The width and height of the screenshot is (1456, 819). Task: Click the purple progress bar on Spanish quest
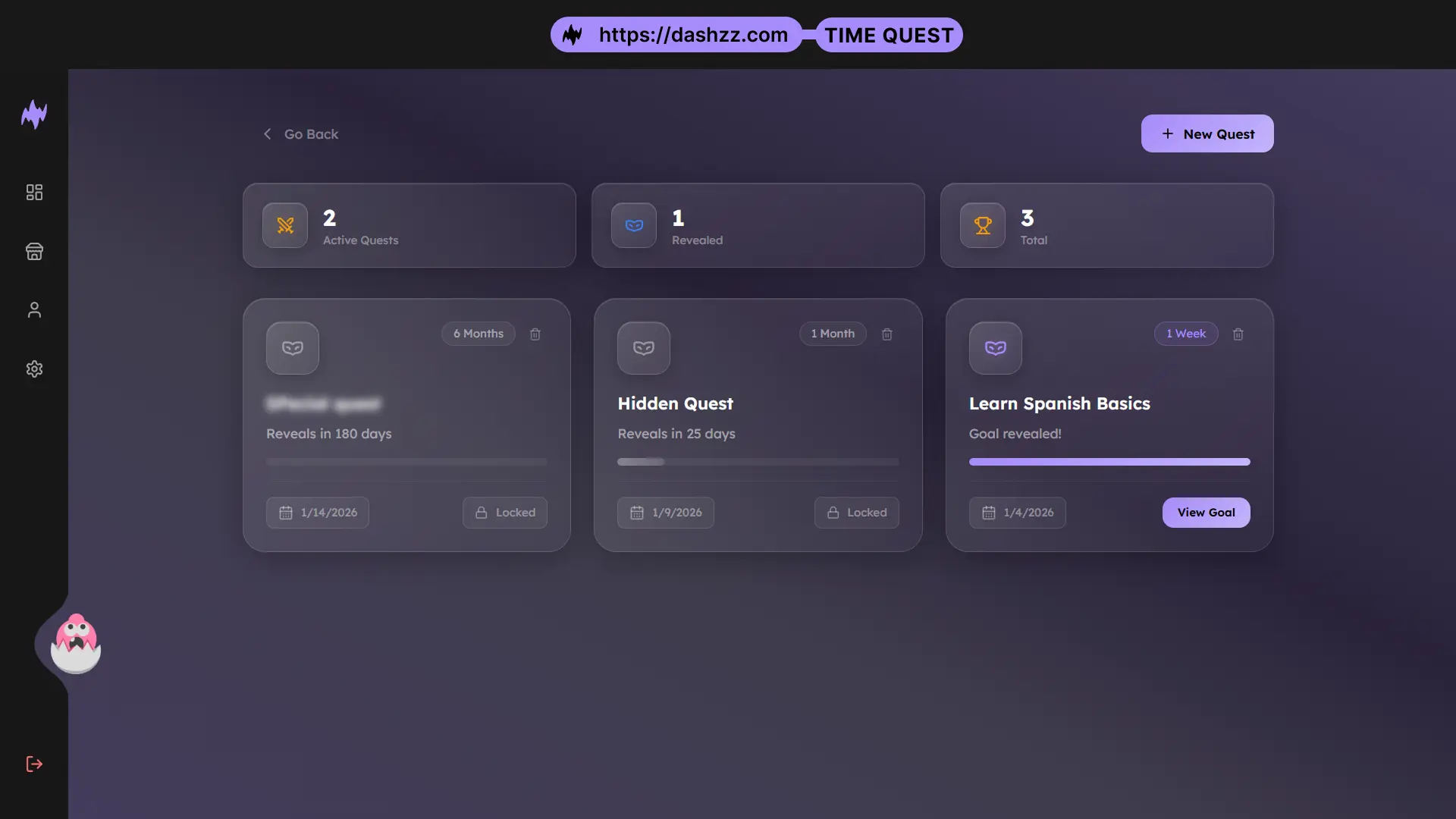1109,462
